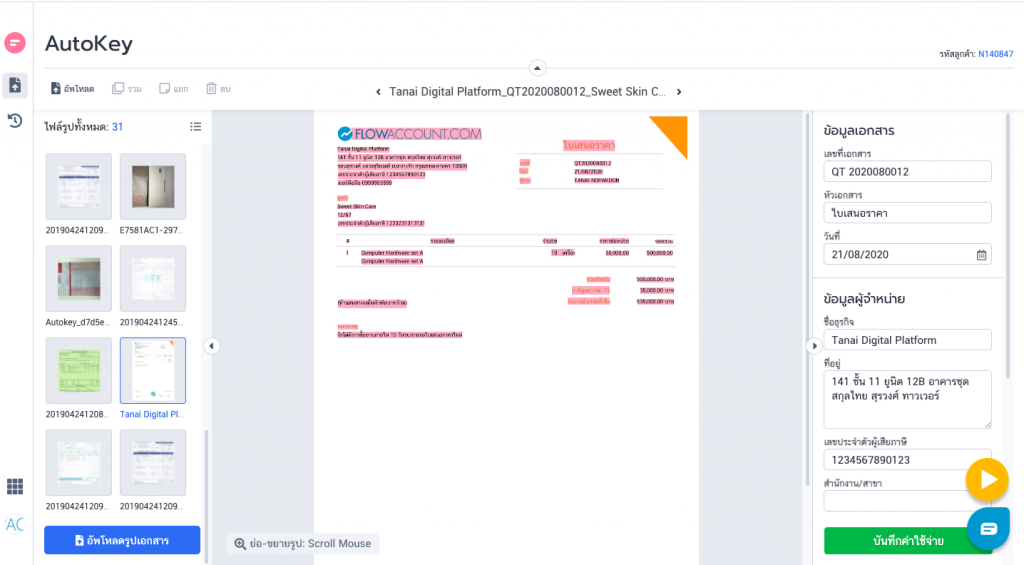The image size is (1024, 565).
Task: Click the highlighted ใบเสนอราคา title in document
Action: pyautogui.click(x=589, y=145)
